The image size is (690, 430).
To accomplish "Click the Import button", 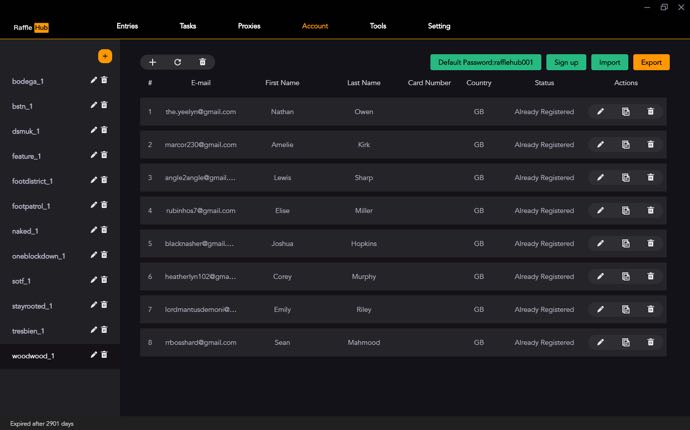I will tap(609, 62).
